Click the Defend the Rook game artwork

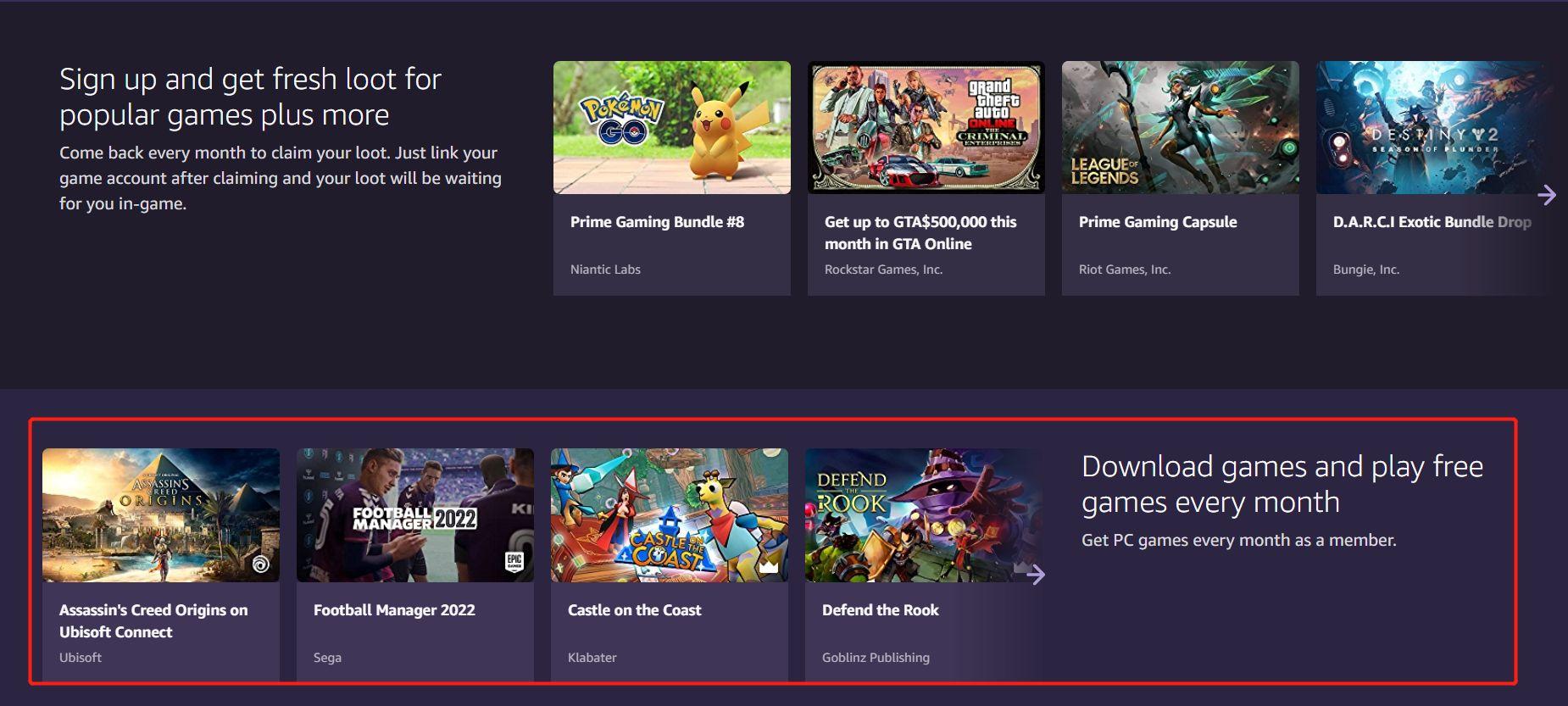pos(922,515)
